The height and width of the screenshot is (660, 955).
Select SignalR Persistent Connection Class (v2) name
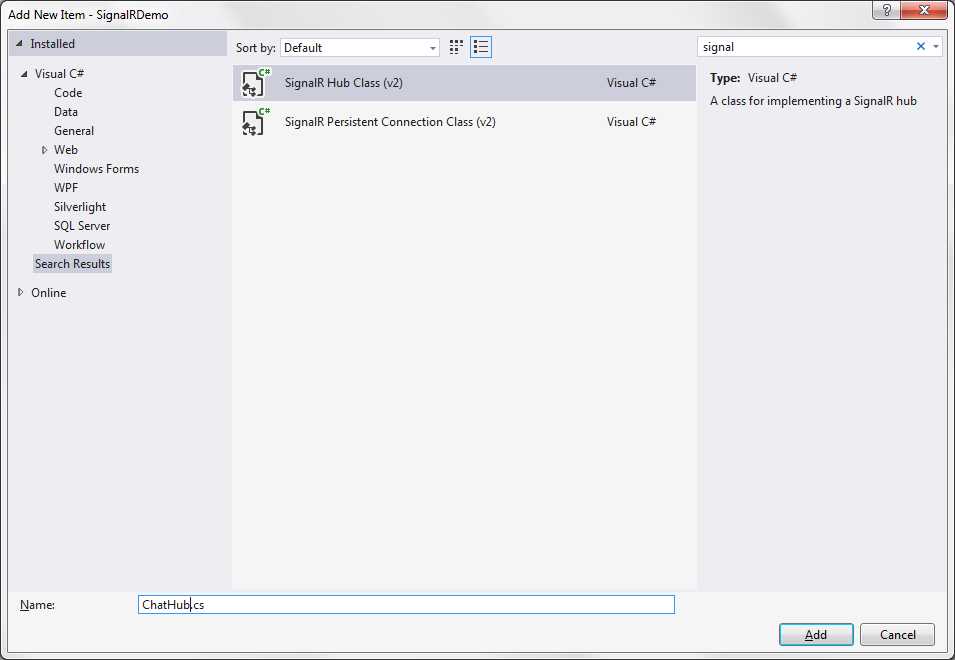pyautogui.click(x=390, y=122)
